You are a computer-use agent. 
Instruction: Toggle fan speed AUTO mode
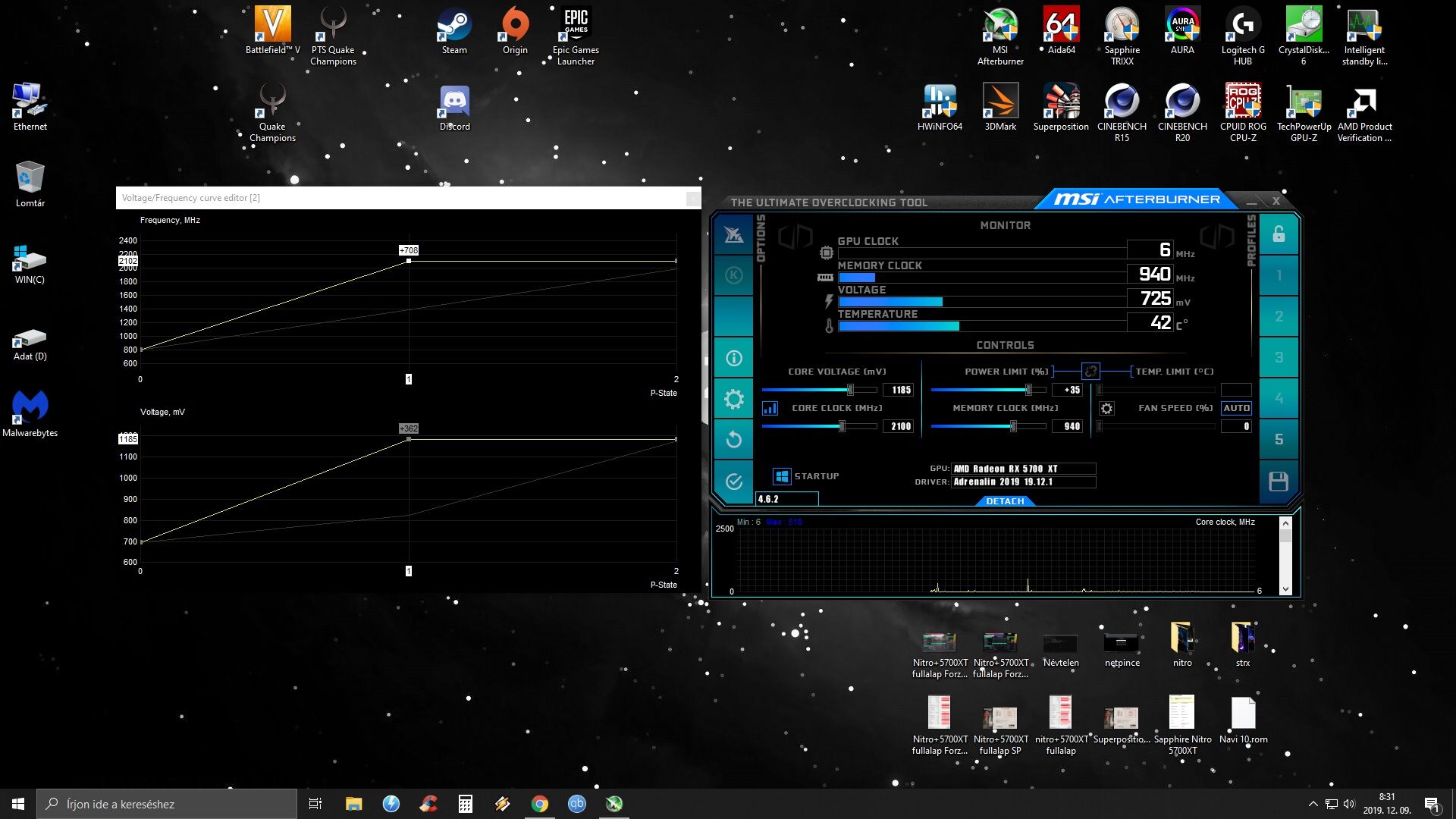(1236, 408)
